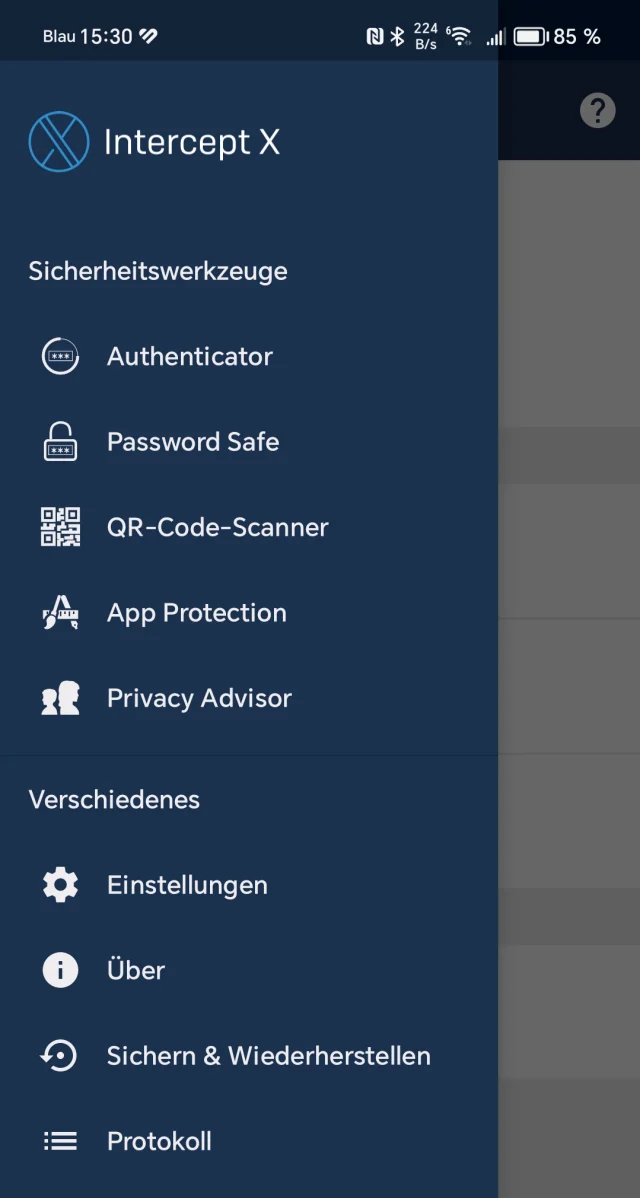This screenshot has width=640, height=1198.
Task: Tap the Über info icon
Action: [60, 970]
